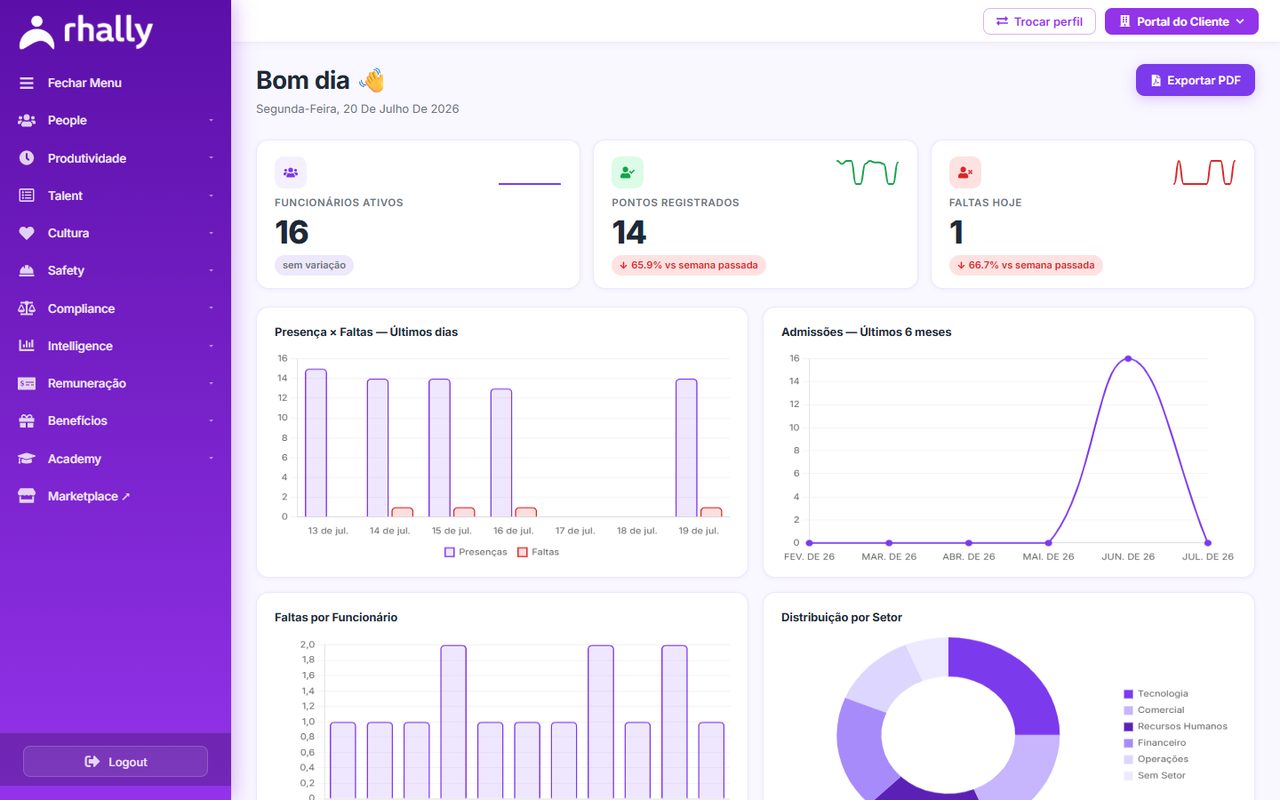This screenshot has width=1280, height=800.
Task: Click the Funcionários Ativos users icon
Action: (290, 172)
